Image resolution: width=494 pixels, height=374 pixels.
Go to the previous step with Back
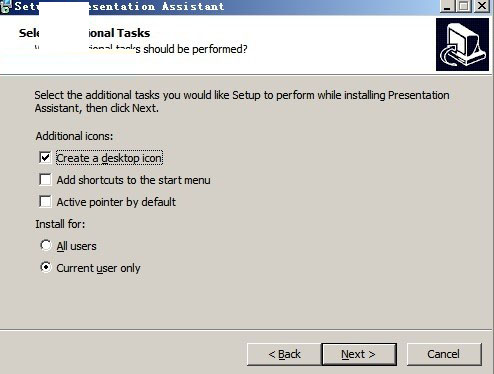[284, 354]
